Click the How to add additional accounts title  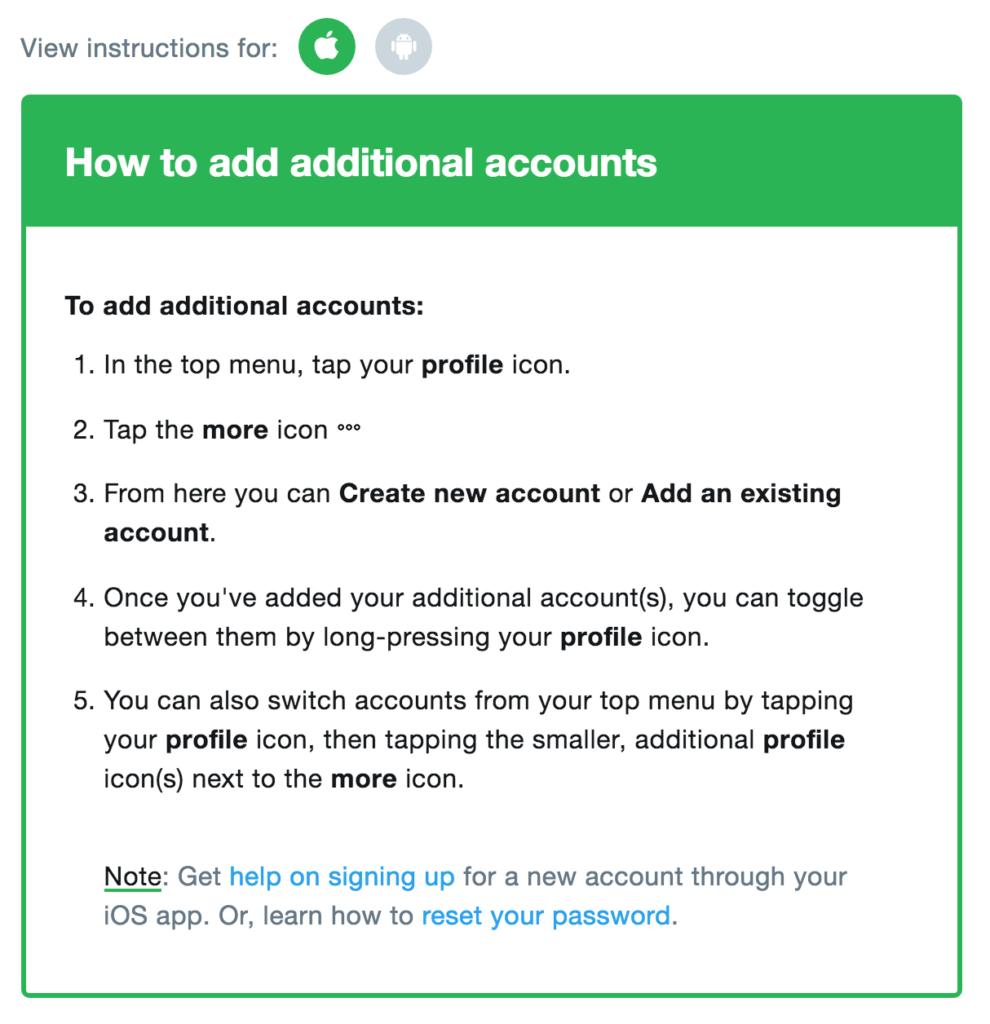[360, 162]
